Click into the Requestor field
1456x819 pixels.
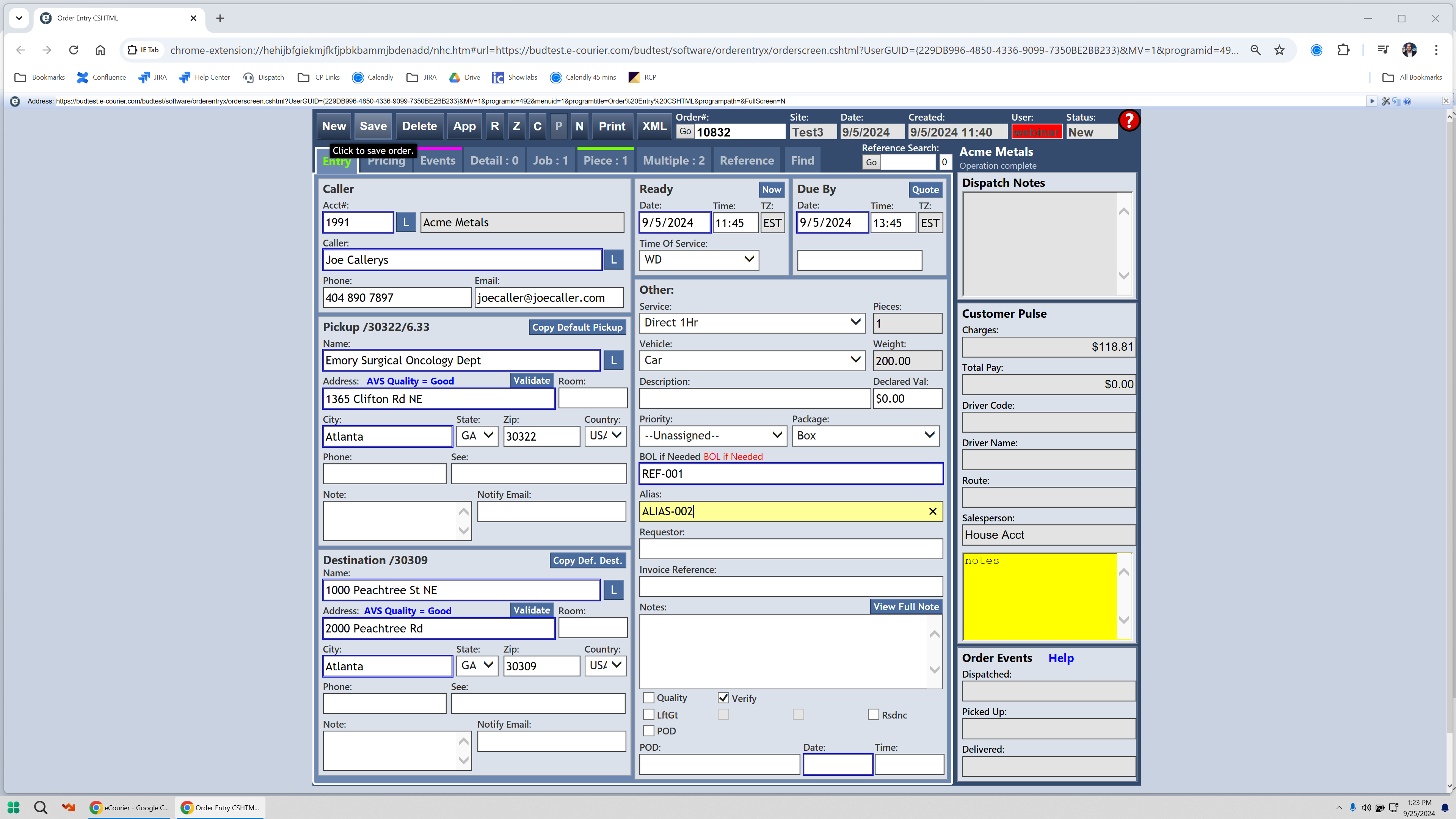[791, 549]
